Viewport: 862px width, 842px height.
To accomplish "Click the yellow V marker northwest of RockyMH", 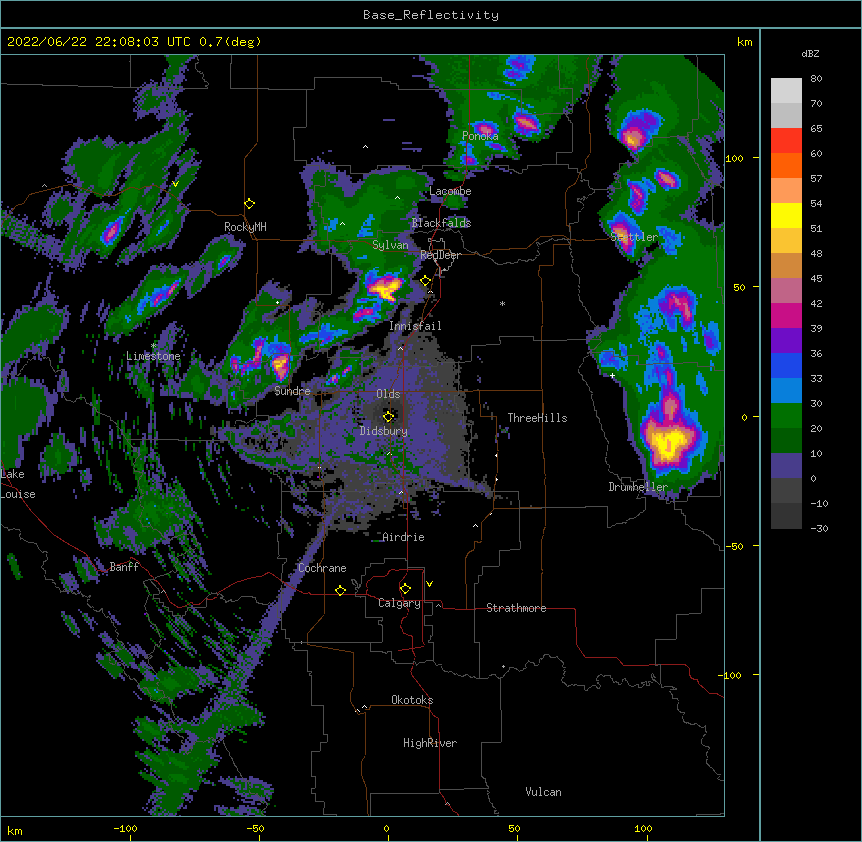I will click(x=175, y=184).
